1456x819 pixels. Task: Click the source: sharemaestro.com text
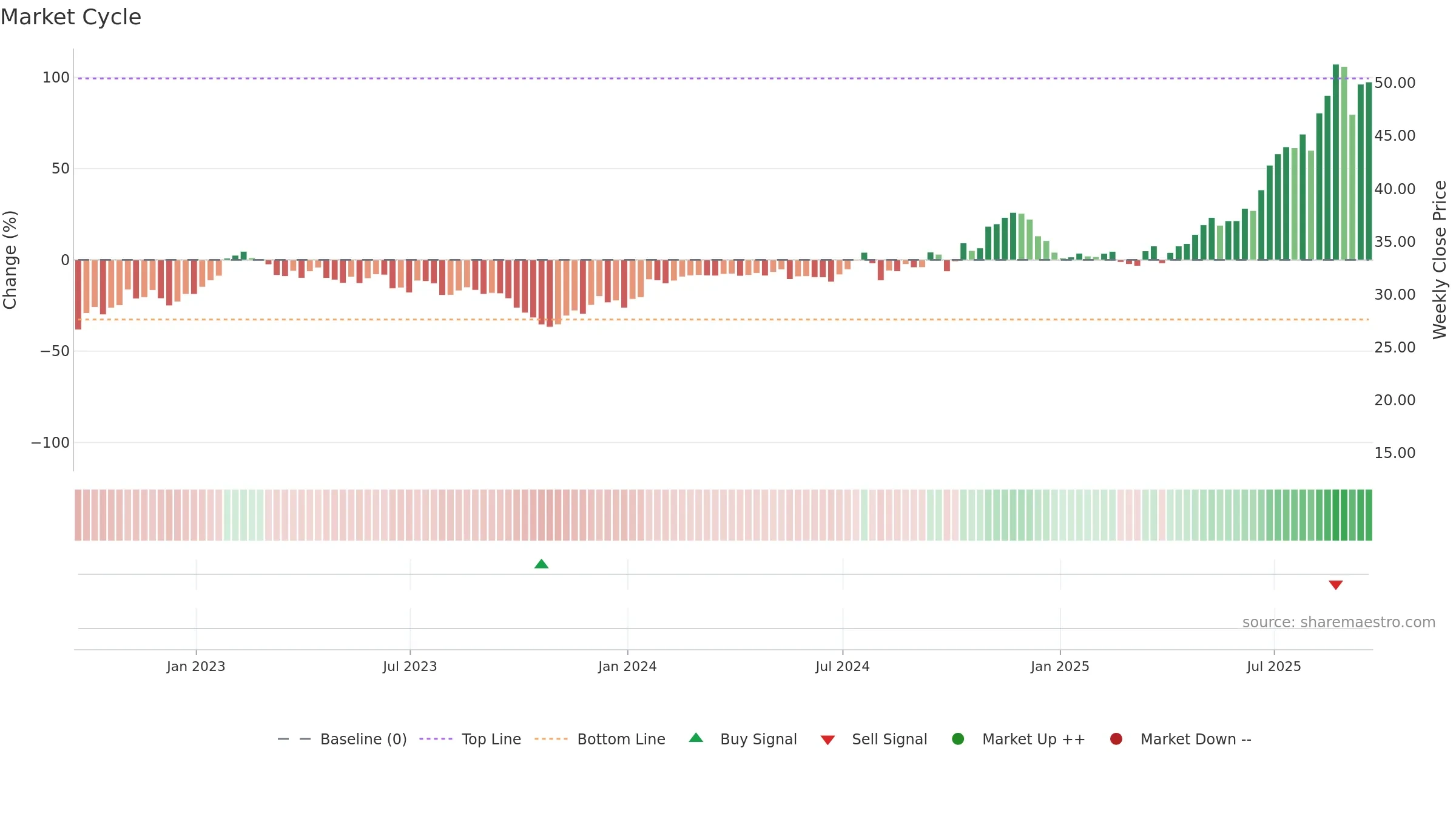pyautogui.click(x=1339, y=622)
